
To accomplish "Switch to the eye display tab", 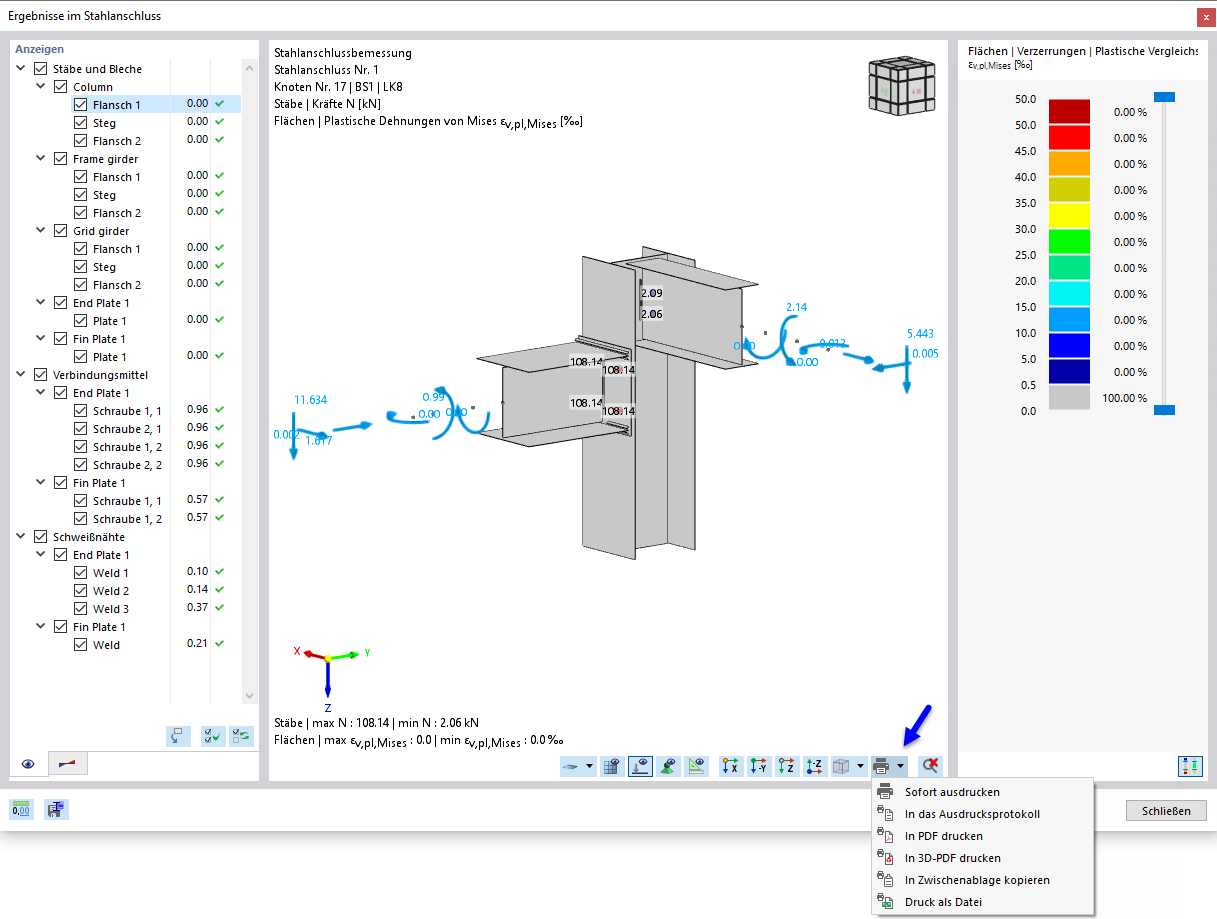I will [28, 764].
